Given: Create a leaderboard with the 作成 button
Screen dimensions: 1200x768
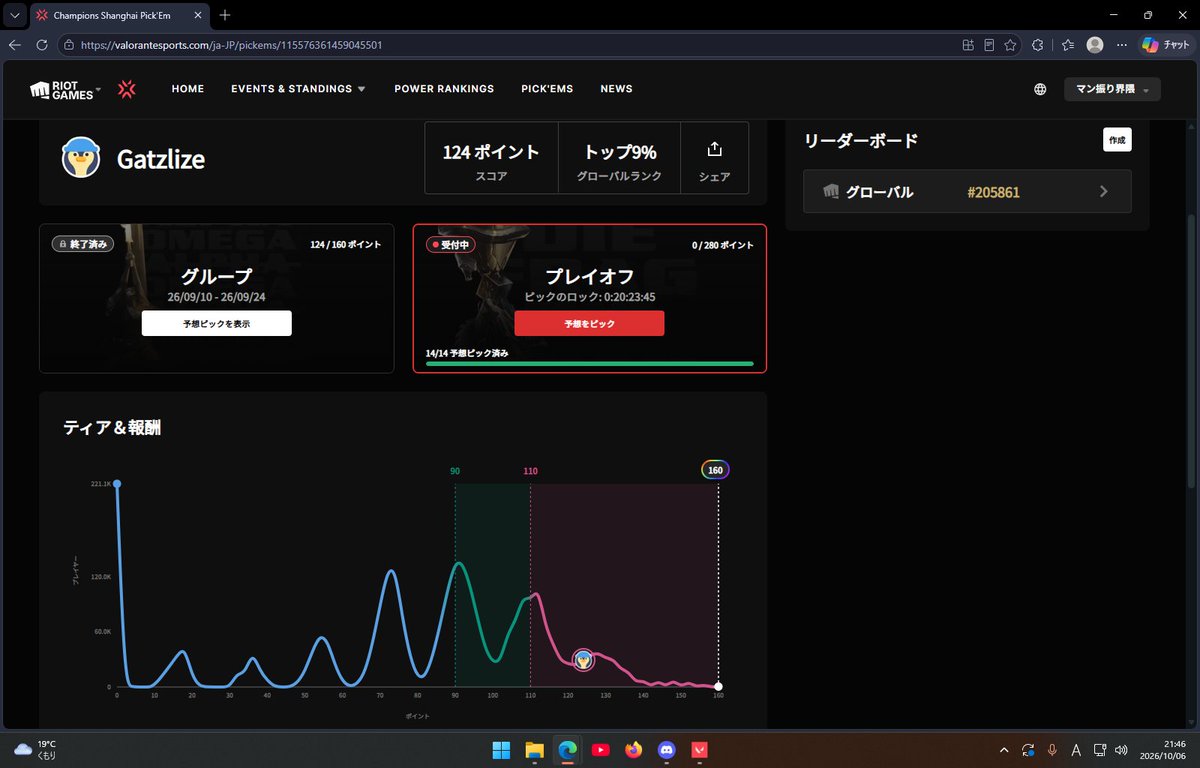Looking at the screenshot, I should pos(1117,140).
